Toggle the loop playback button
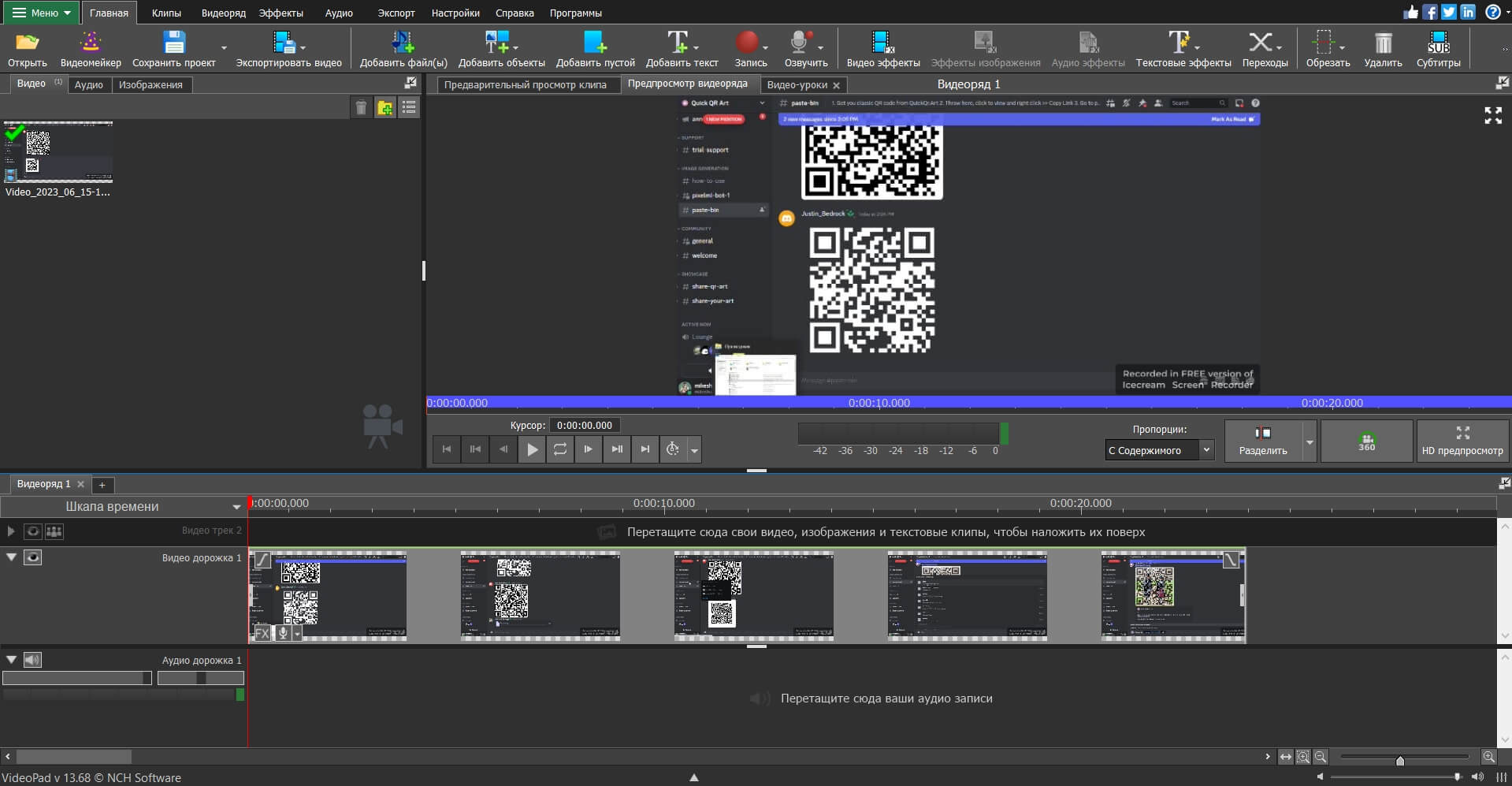This screenshot has width=1512, height=786. [560, 449]
